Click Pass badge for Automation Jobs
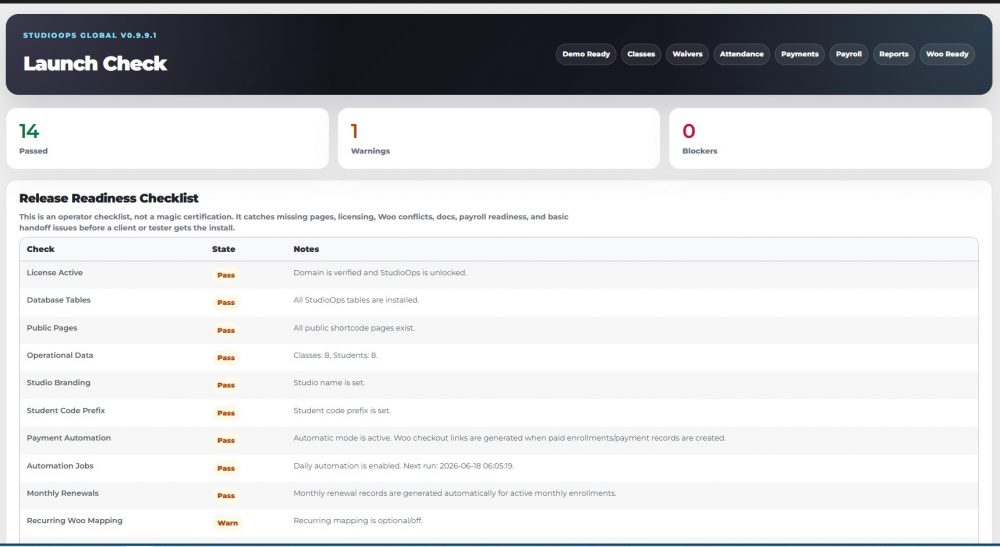The image size is (1000, 547). click(x=226, y=468)
